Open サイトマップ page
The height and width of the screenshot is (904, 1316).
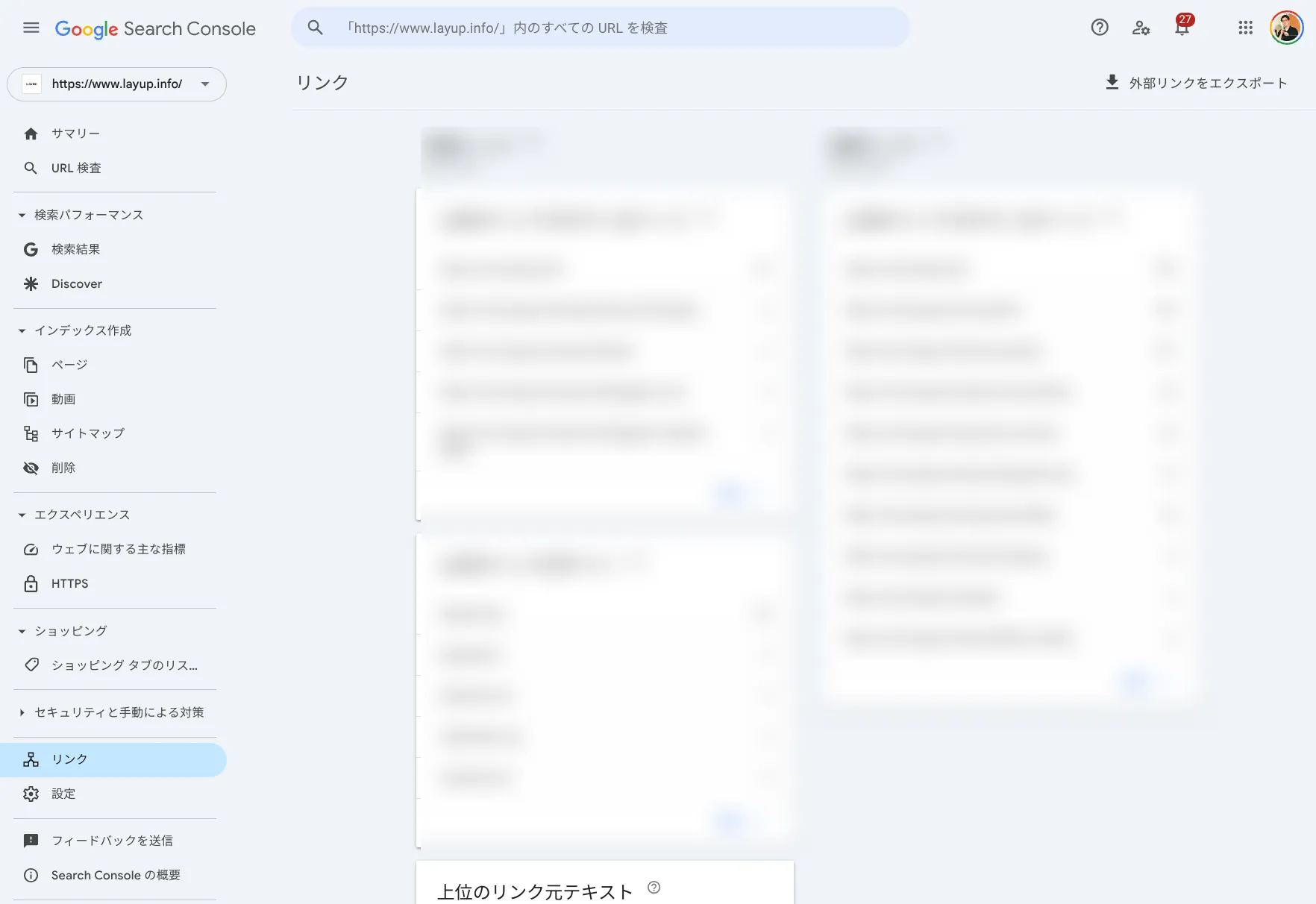tap(88, 433)
